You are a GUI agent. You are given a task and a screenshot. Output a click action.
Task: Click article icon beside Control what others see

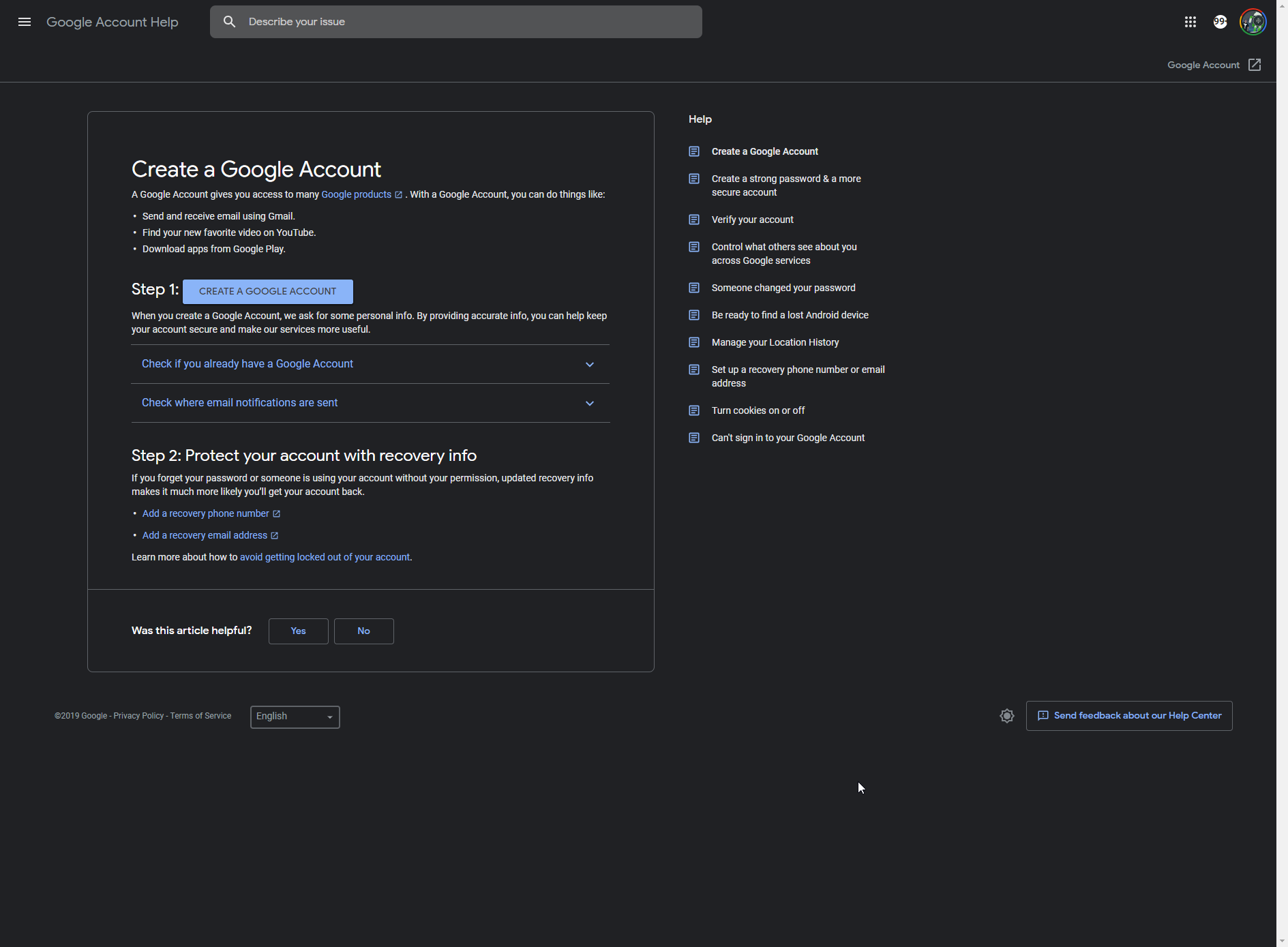click(x=694, y=247)
